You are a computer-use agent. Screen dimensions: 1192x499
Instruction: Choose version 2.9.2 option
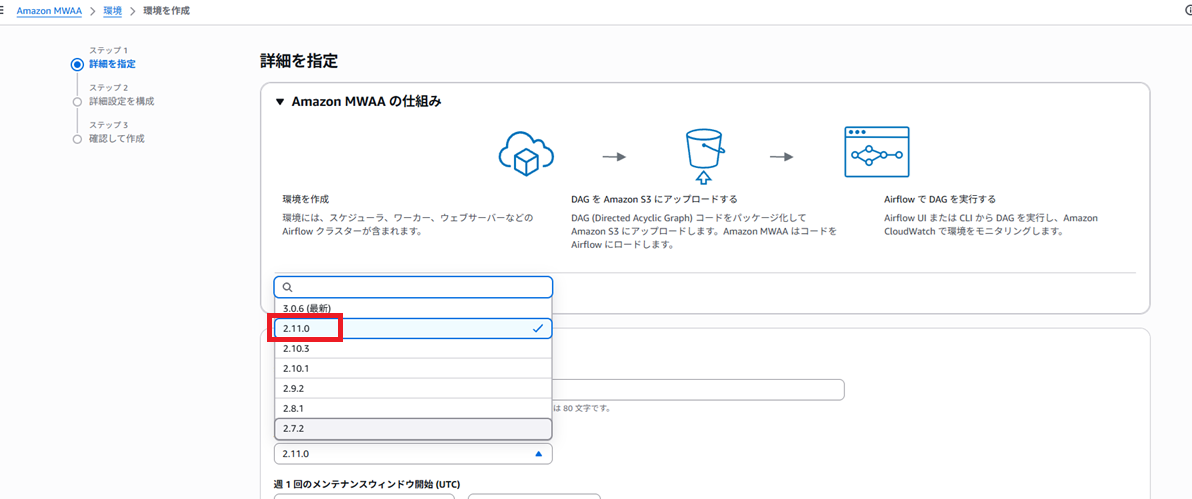[413, 388]
